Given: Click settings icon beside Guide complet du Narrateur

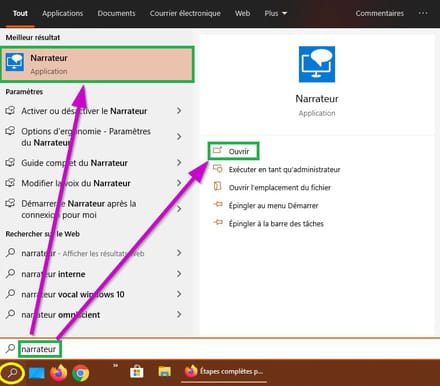Looking at the screenshot, I should click(x=10, y=163).
